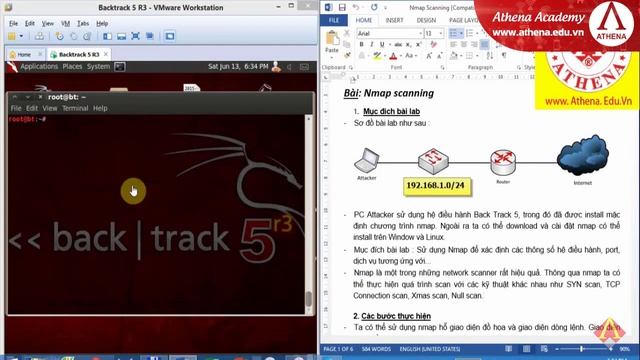Switch to the INSERT ribbon tab
This screenshot has height=360, width=640.
click(394, 20)
